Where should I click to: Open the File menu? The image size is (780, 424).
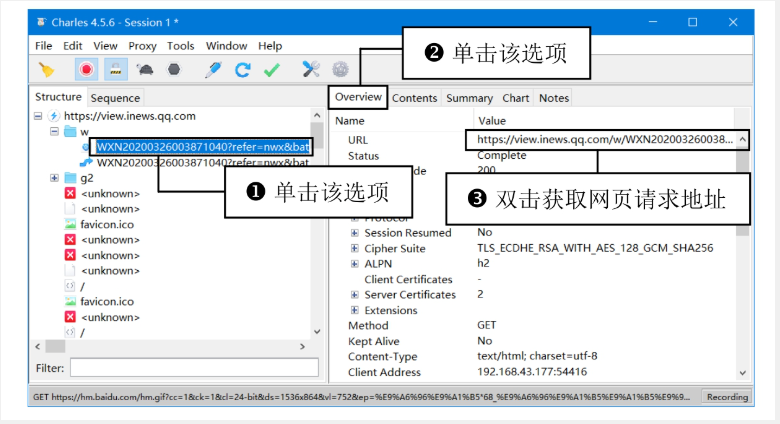pos(43,46)
